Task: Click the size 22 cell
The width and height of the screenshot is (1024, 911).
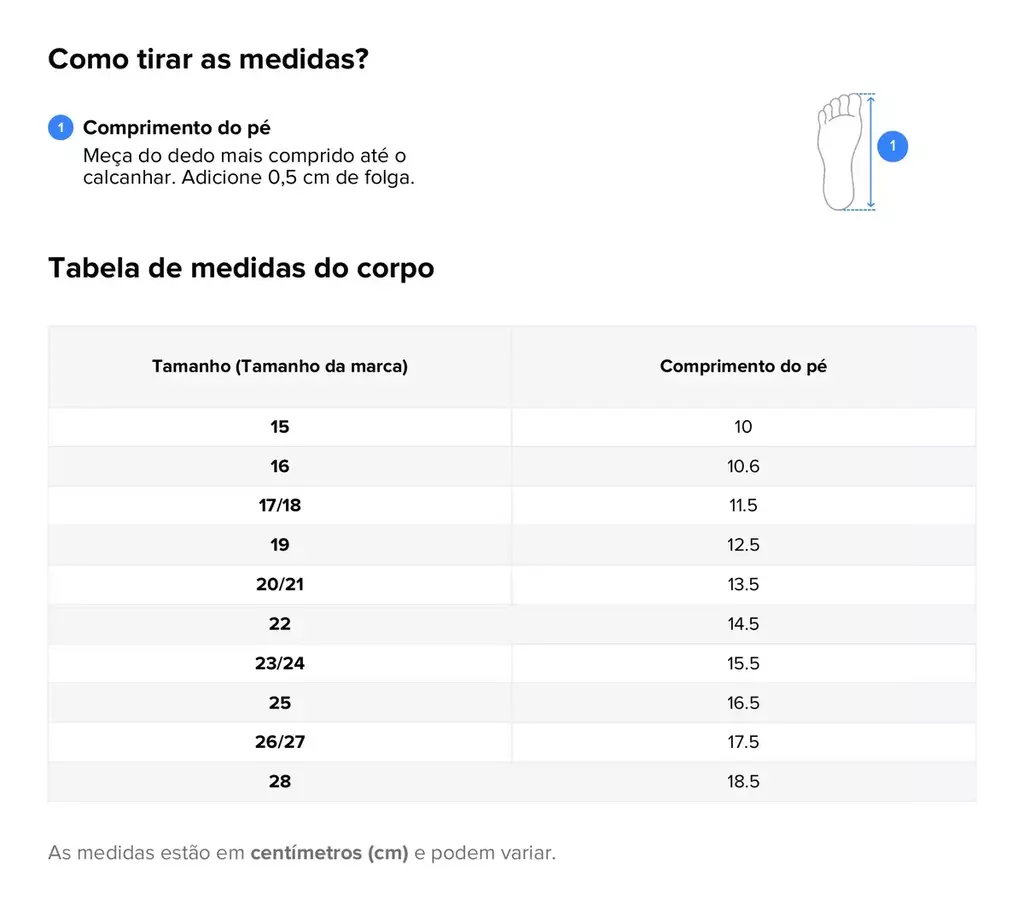Action: coord(280,624)
